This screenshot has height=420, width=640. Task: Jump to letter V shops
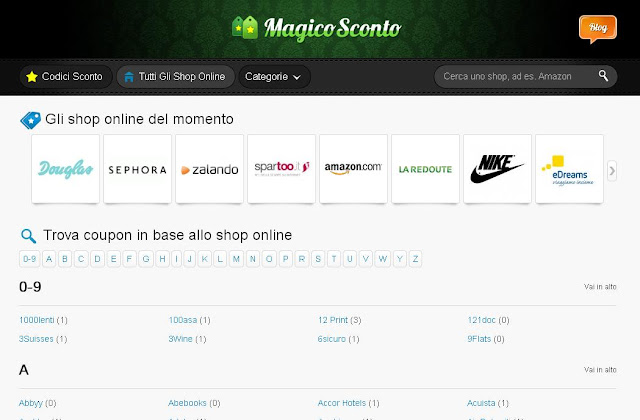pyautogui.click(x=366, y=259)
